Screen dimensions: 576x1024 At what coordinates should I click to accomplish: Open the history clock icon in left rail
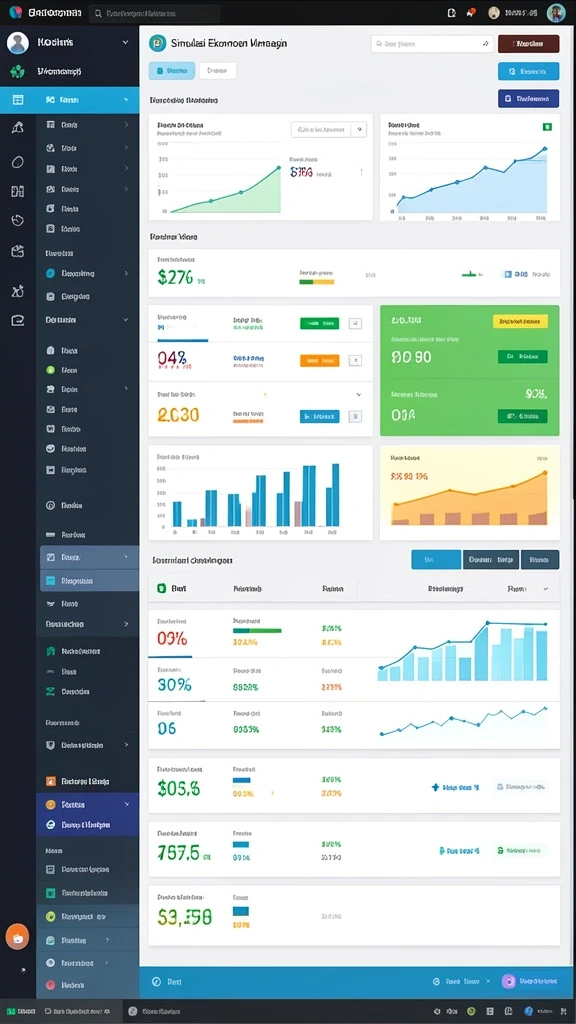(18, 220)
